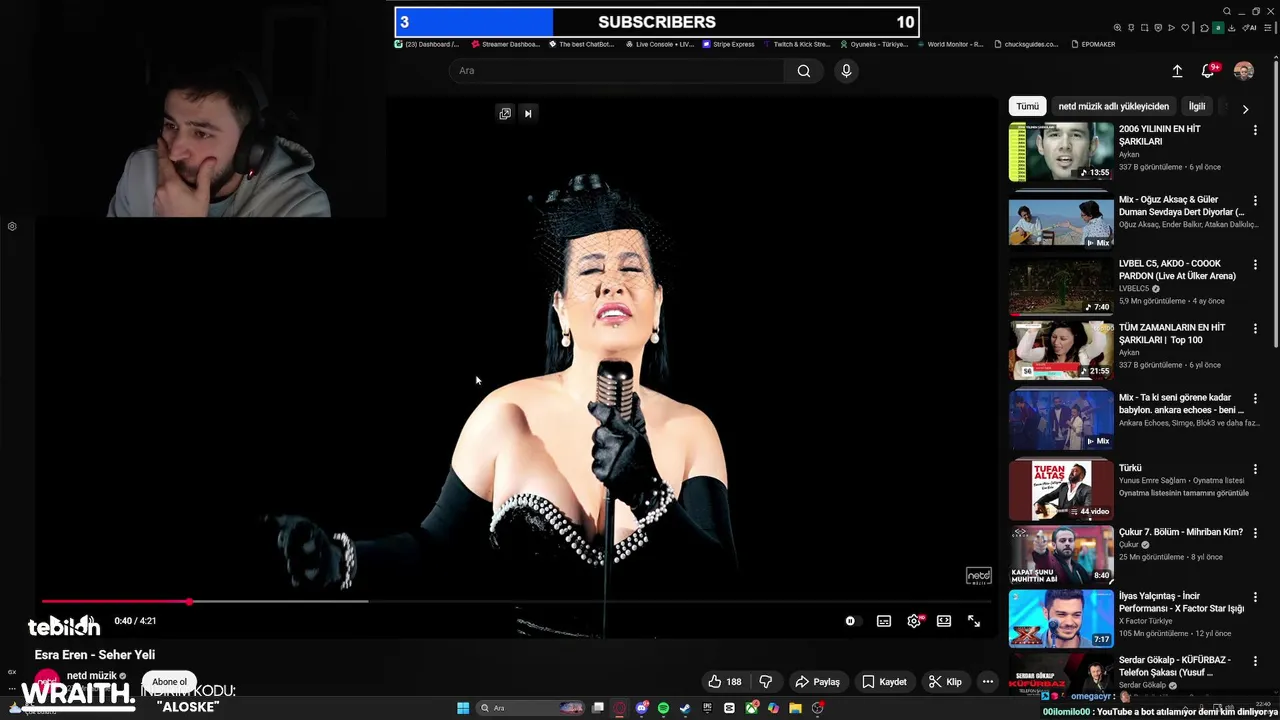Viewport: 1280px width, 720px height.
Task: Open Discord from the taskbar
Action: click(x=642, y=708)
